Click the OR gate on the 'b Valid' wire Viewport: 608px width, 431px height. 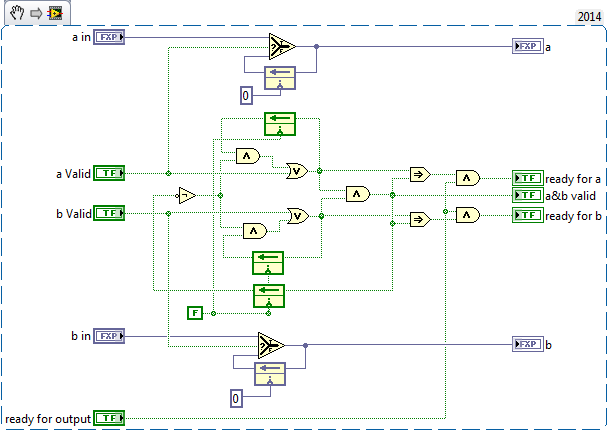(298, 216)
